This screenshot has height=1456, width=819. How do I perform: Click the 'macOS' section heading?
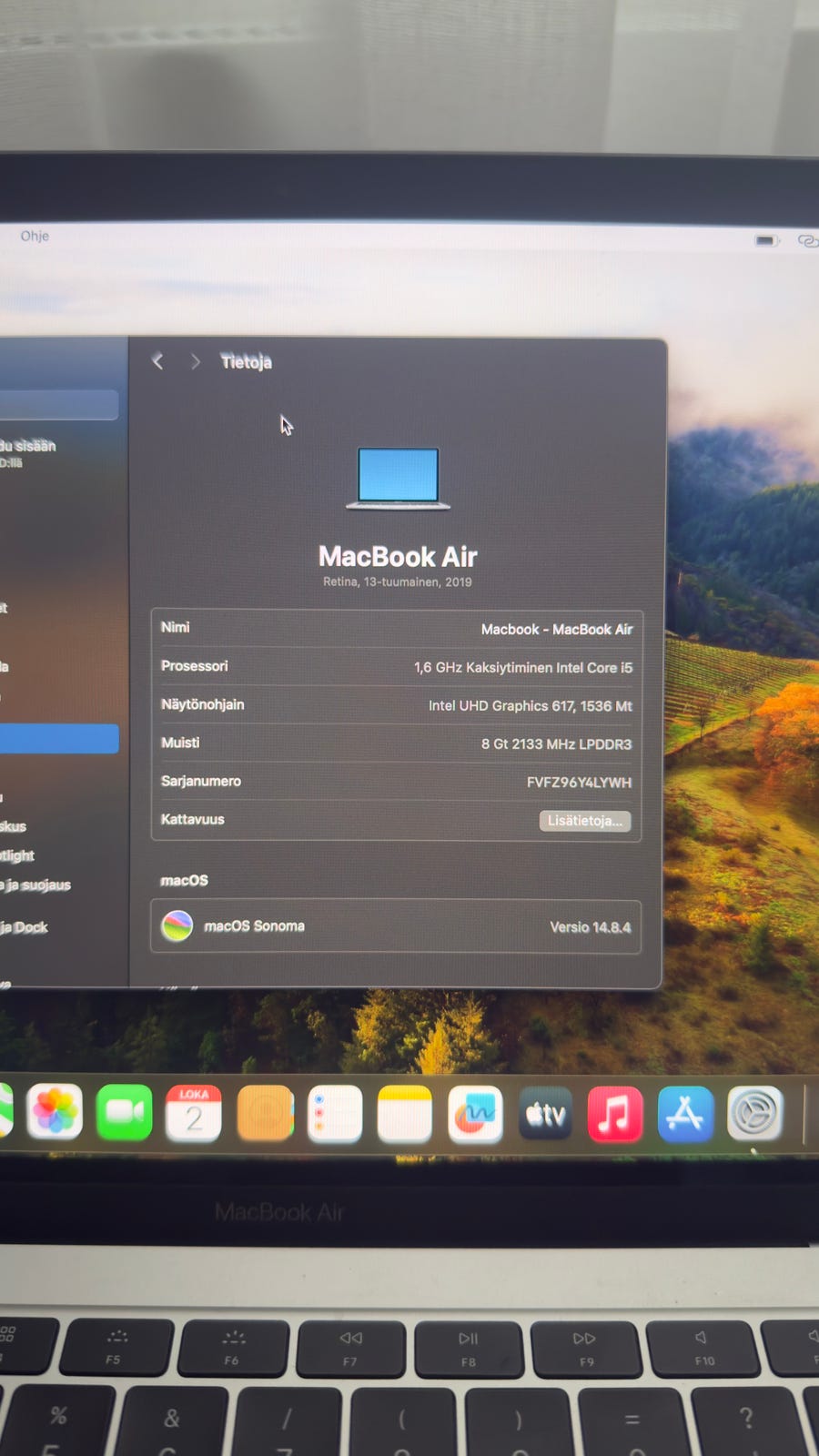point(185,881)
